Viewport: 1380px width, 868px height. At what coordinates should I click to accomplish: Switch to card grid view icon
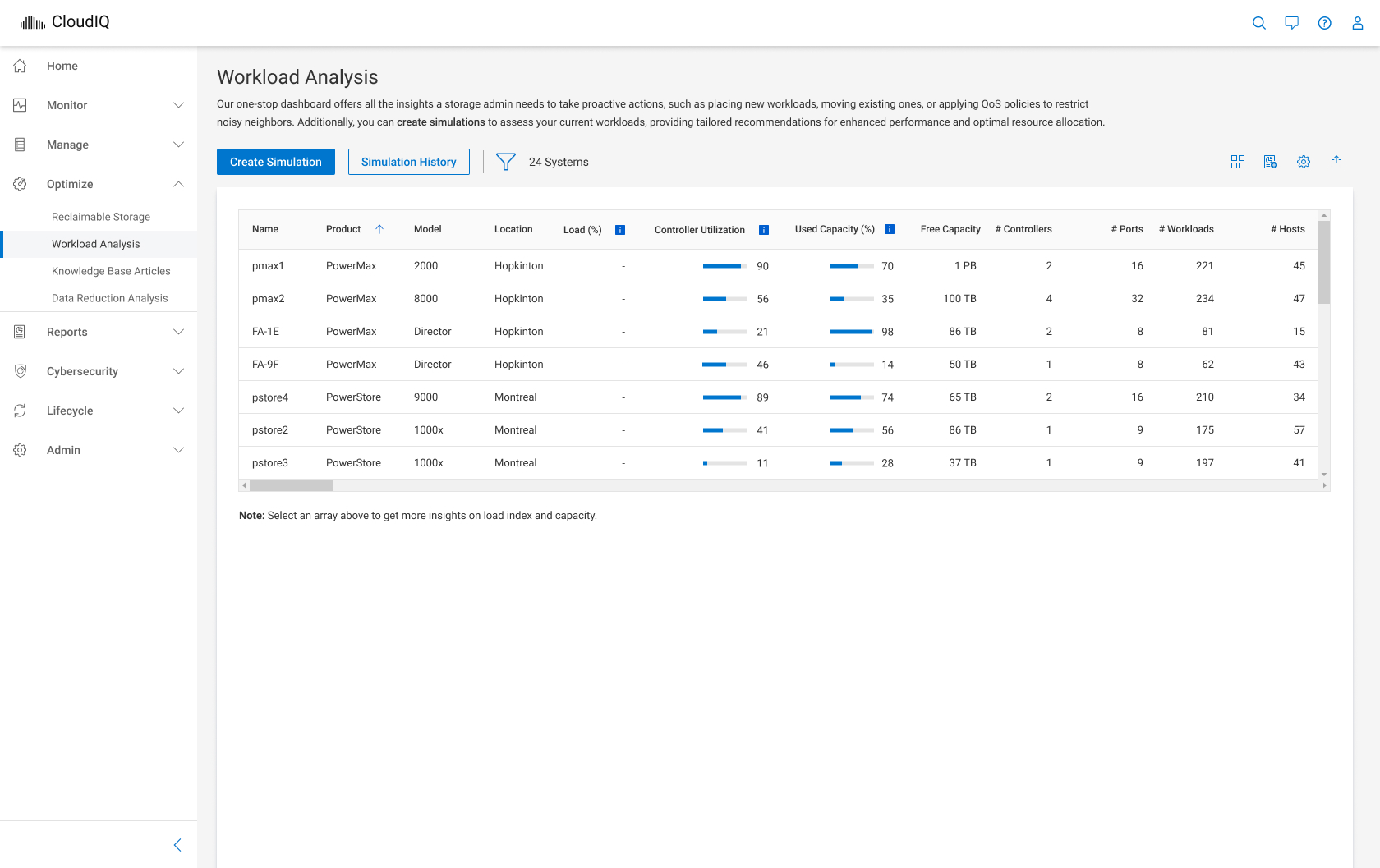1238,162
